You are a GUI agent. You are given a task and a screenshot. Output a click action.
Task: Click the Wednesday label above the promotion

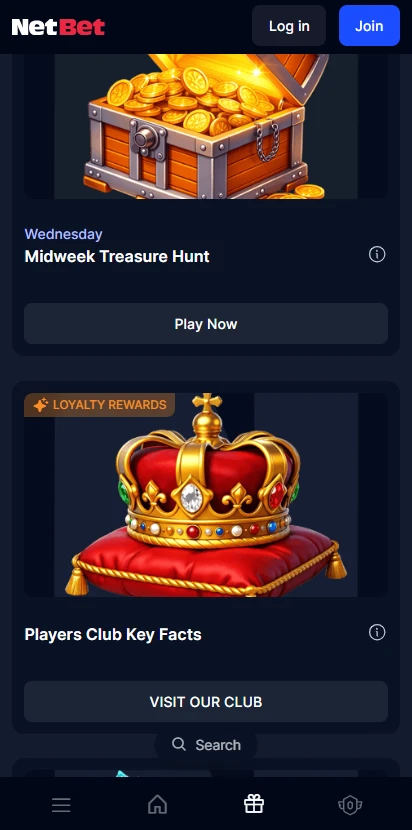[64, 234]
